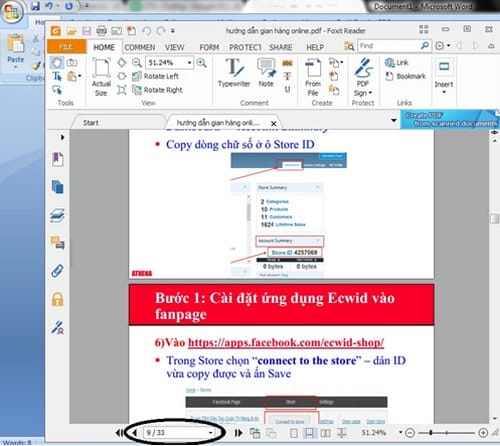Image resolution: width=500 pixels, height=446 pixels.
Task: Open the PDF Sign tool
Action: 363,77
